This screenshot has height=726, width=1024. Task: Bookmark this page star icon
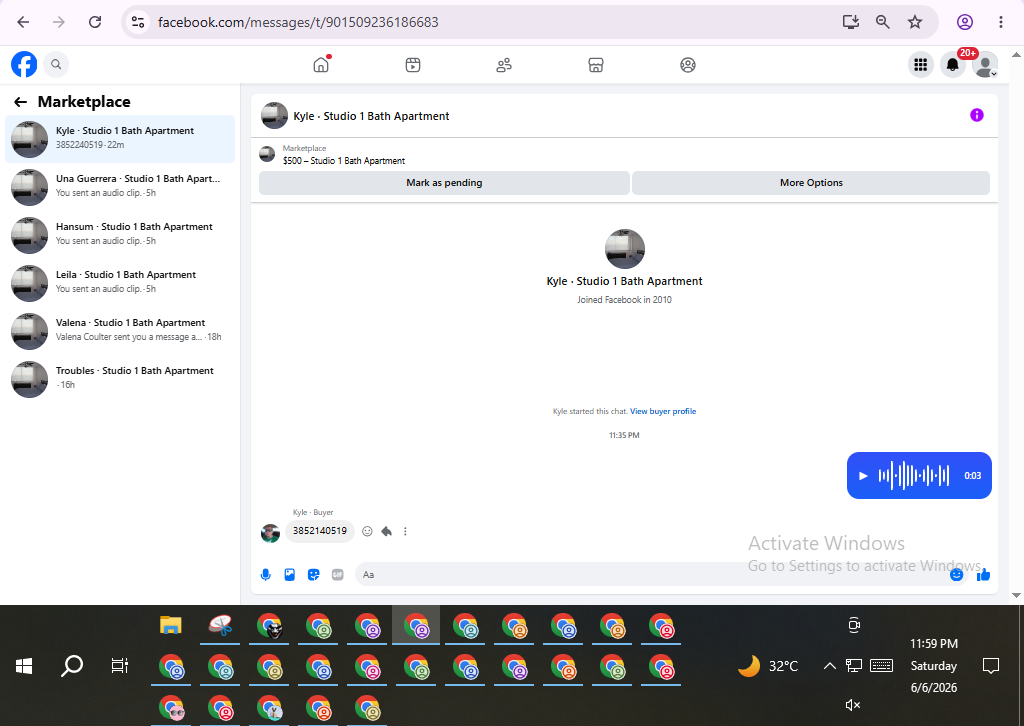[915, 22]
